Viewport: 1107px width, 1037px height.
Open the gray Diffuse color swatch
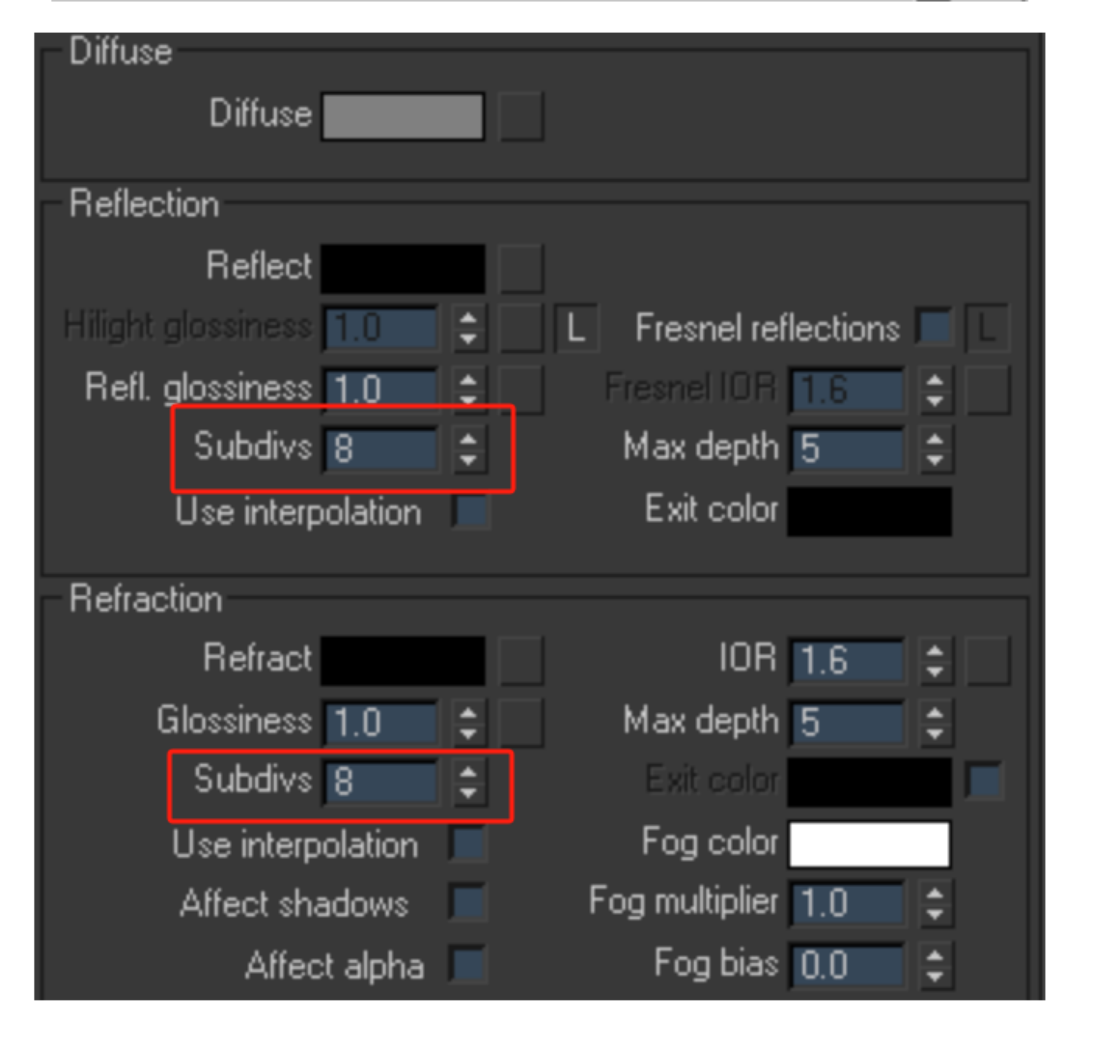[x=403, y=116]
